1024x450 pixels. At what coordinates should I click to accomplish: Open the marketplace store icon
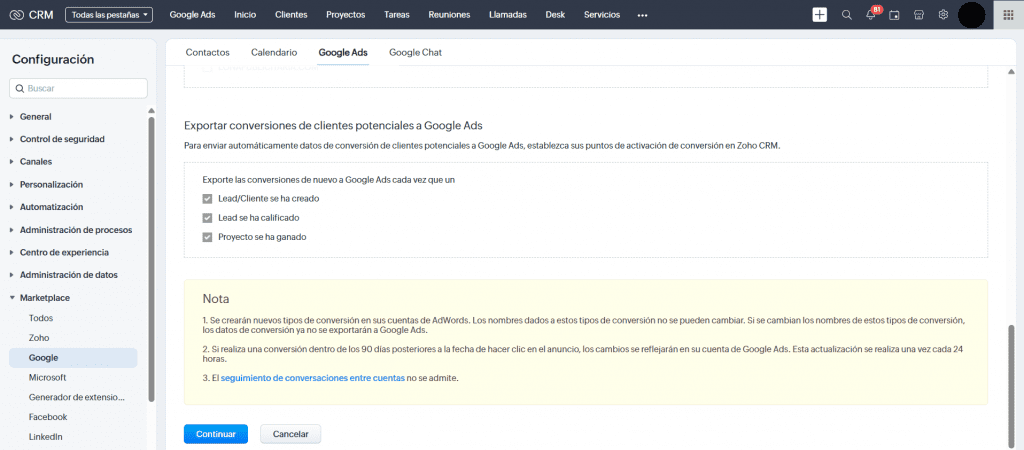918,15
